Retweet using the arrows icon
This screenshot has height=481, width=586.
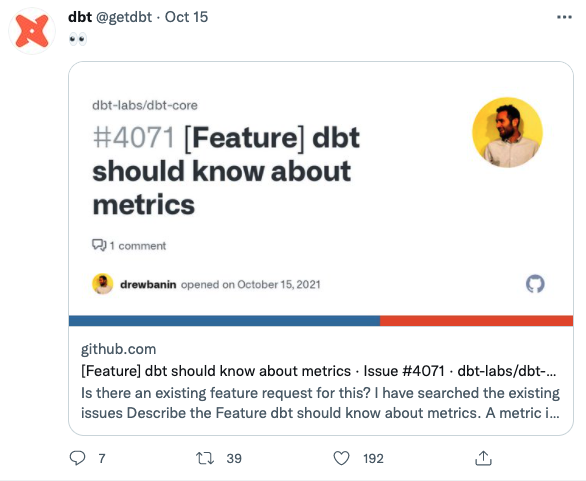coord(205,458)
